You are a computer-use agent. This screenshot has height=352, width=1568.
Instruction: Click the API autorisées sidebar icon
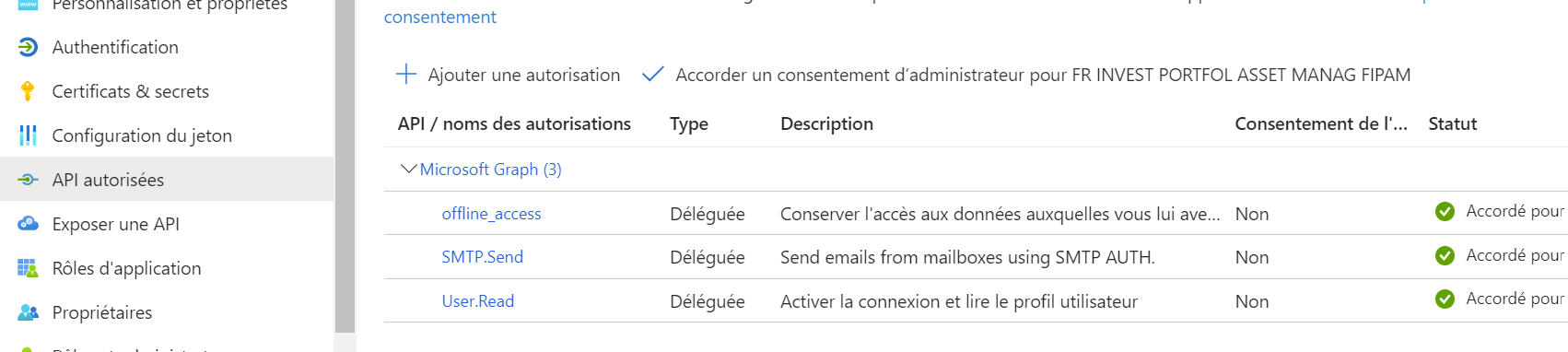tap(28, 180)
